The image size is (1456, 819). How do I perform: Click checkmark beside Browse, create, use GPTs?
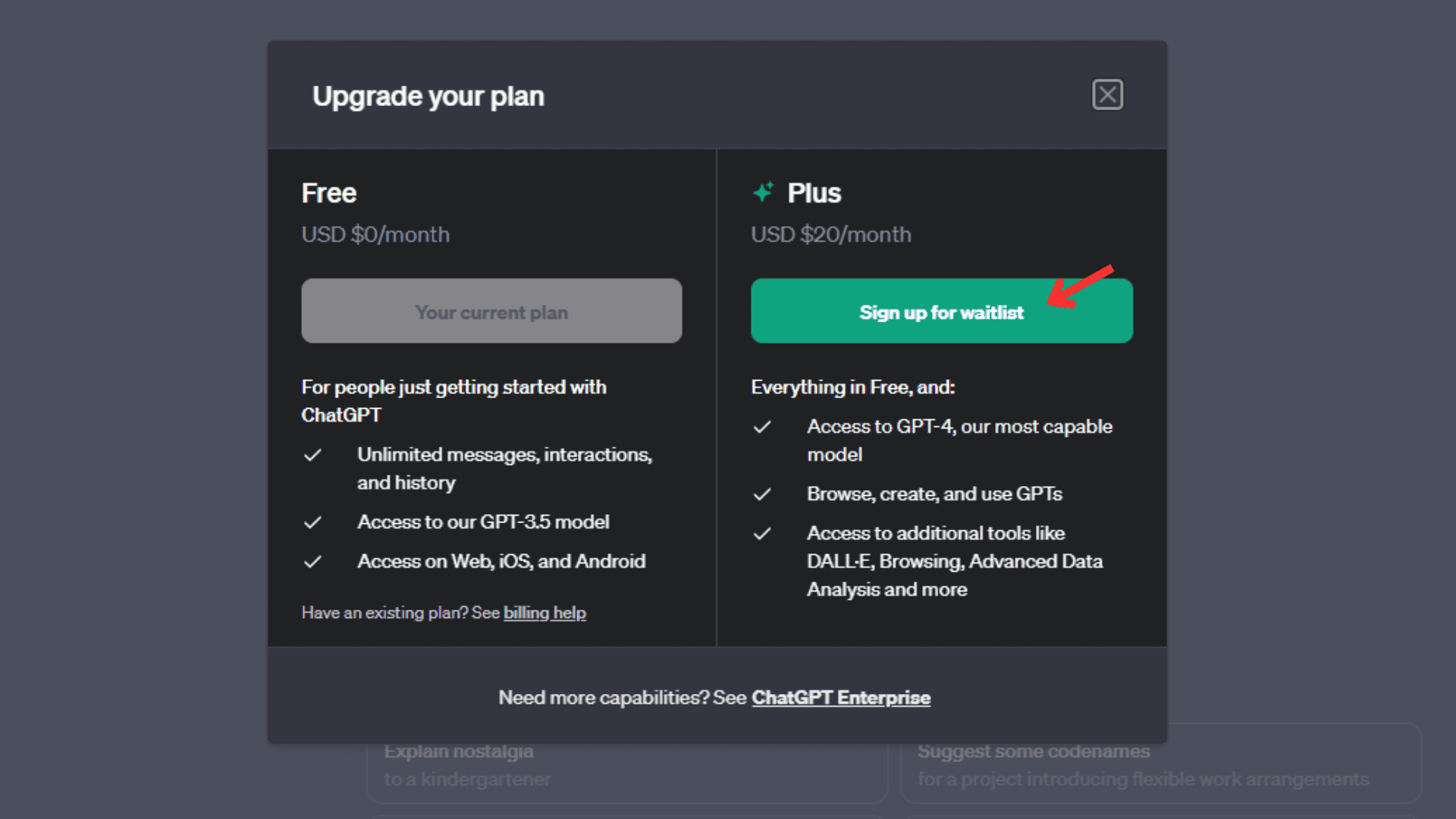point(762,494)
